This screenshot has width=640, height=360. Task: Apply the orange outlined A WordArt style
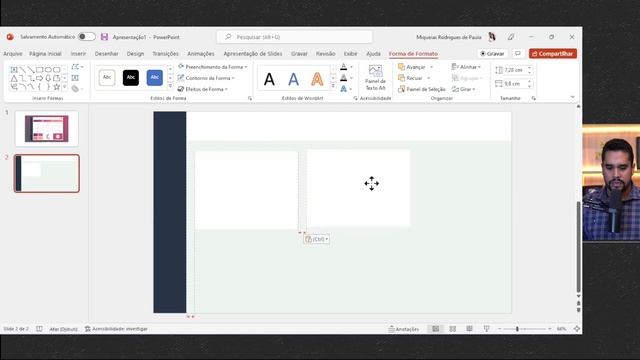pyautogui.click(x=317, y=79)
